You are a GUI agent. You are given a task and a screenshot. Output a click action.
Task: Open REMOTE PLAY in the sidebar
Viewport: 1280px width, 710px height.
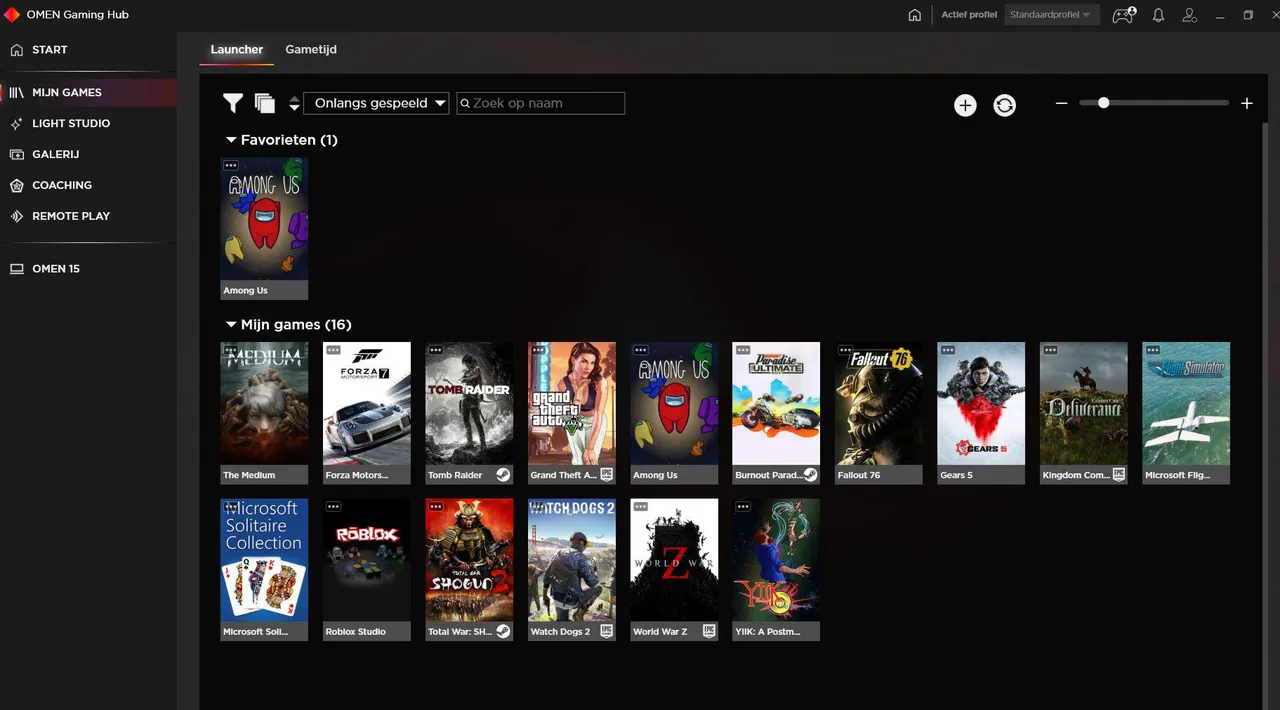tap(88, 216)
